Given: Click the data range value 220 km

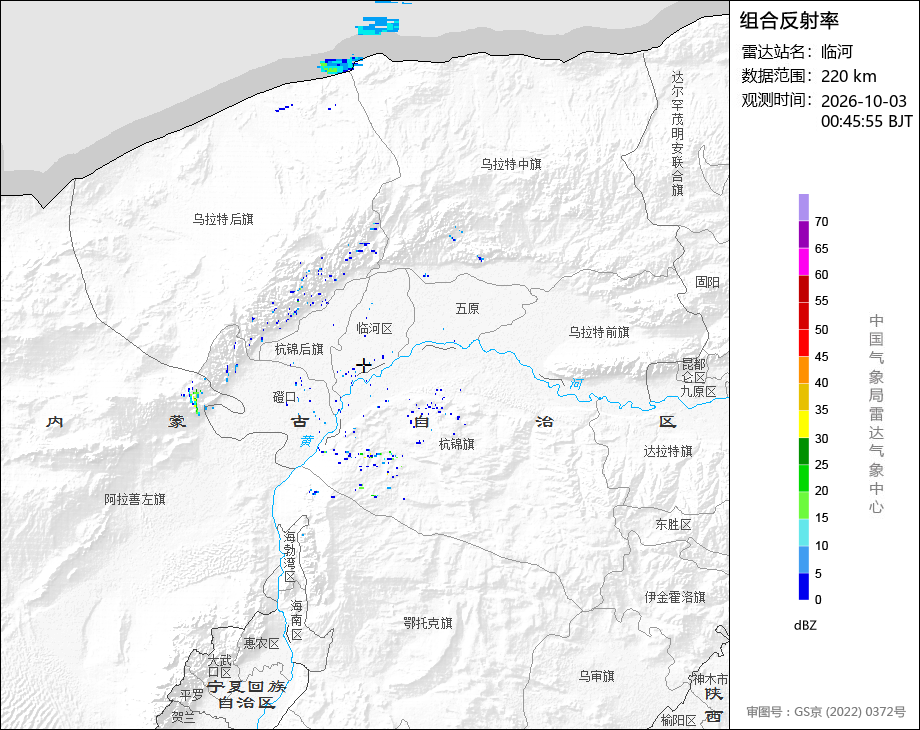Looking at the screenshot, I should click(x=848, y=76).
